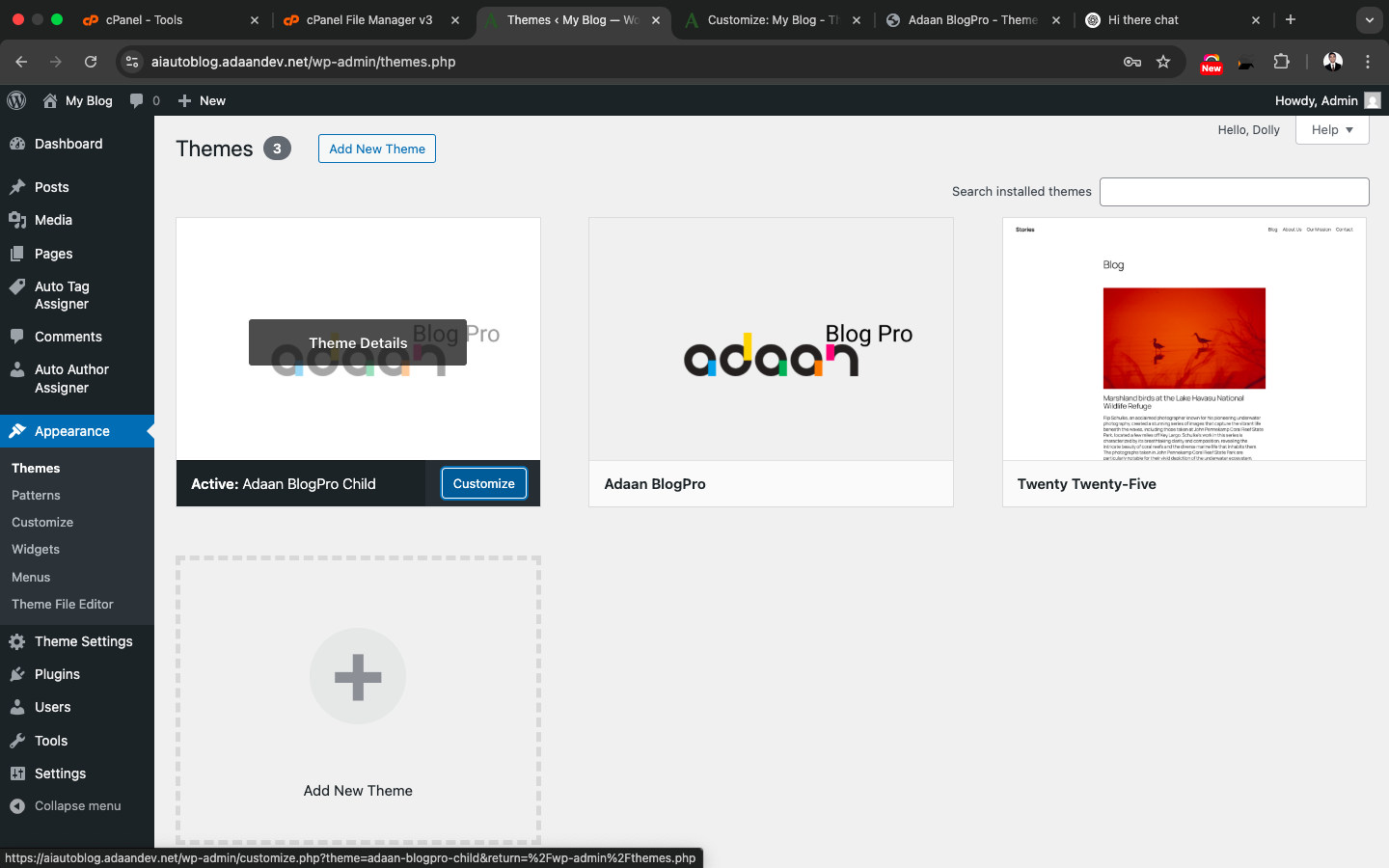The image size is (1389, 868).
Task: Click the Add New Theme button
Action: coord(376,149)
